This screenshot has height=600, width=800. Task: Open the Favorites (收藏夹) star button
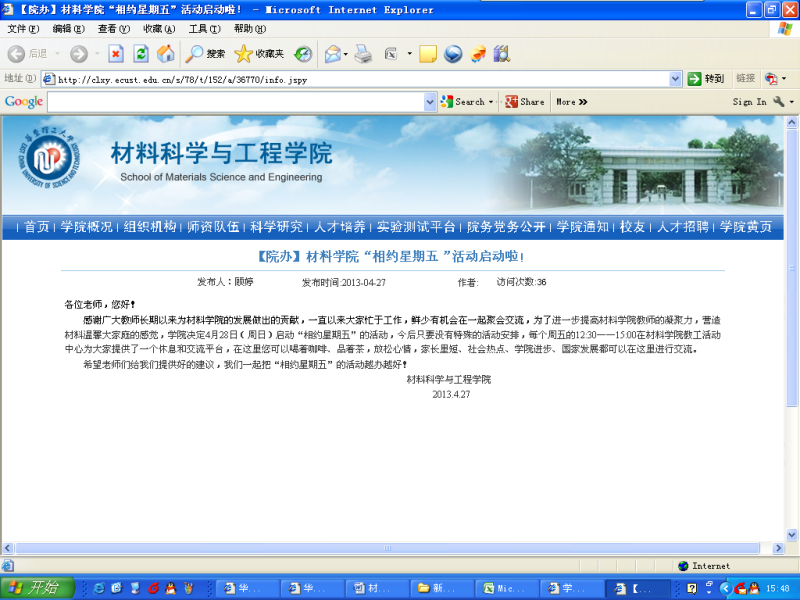[x=259, y=54]
